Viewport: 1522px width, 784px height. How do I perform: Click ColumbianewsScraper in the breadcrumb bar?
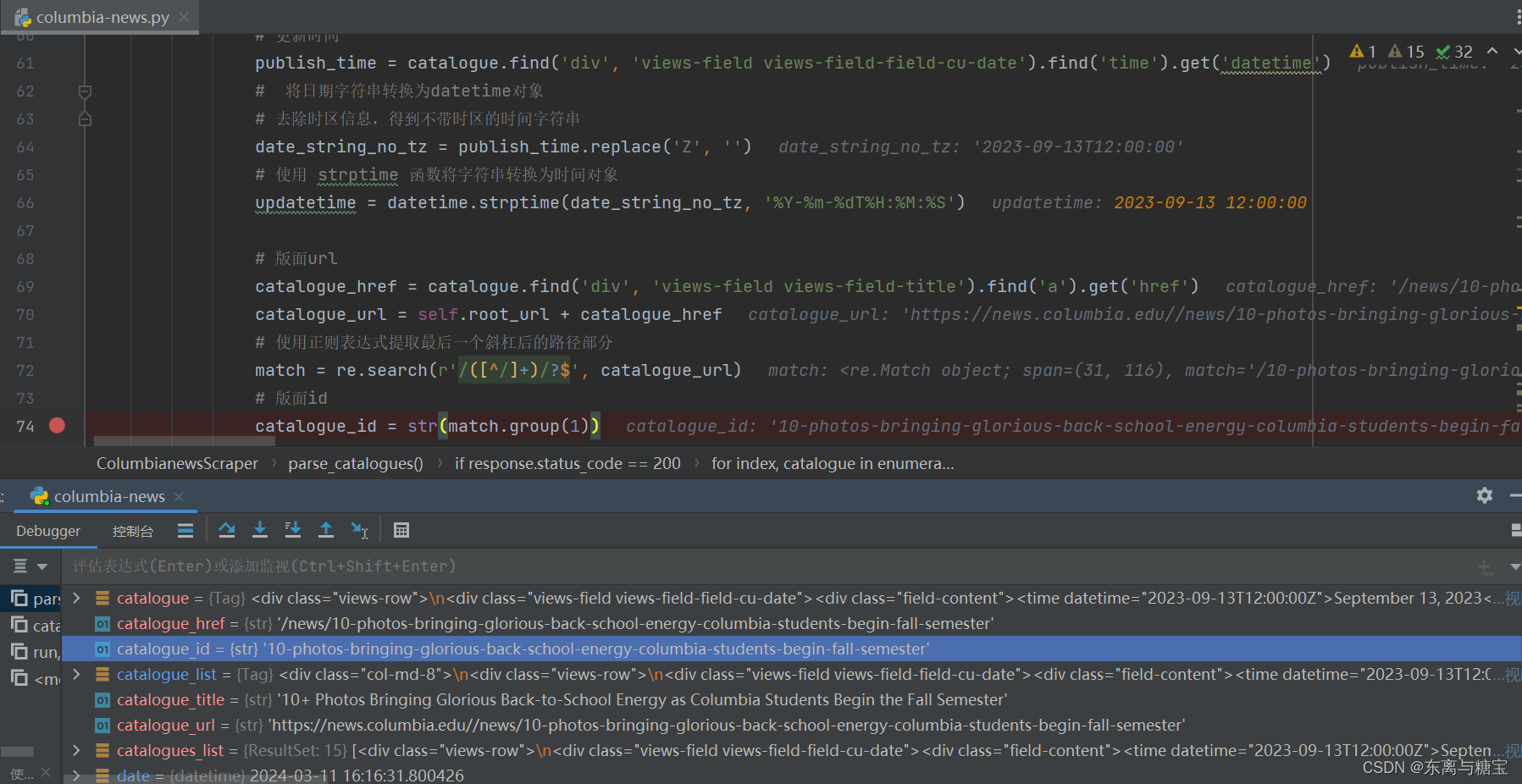[177, 463]
